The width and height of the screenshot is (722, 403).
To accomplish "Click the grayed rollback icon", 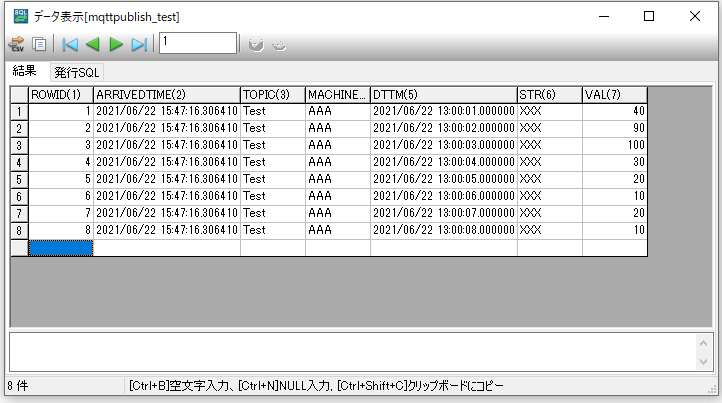I will [279, 45].
